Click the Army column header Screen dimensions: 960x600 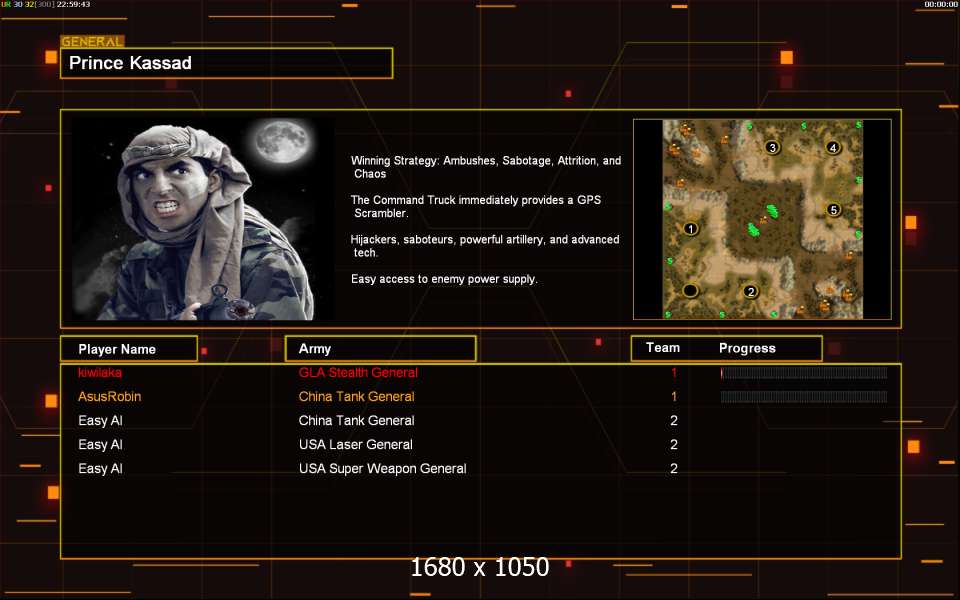pyautogui.click(x=381, y=348)
